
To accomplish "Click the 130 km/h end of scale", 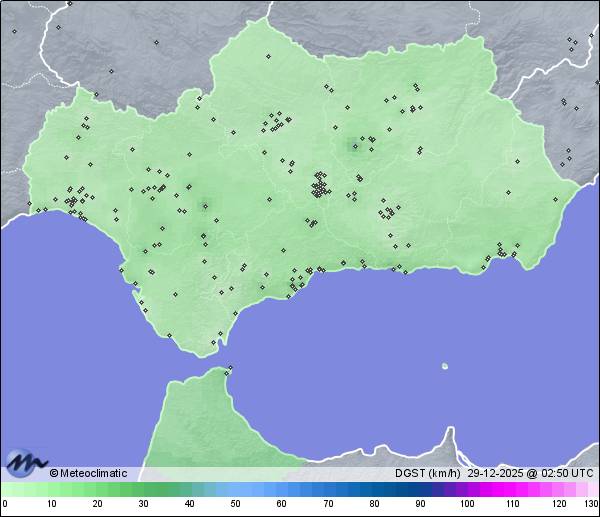I will click(593, 490).
